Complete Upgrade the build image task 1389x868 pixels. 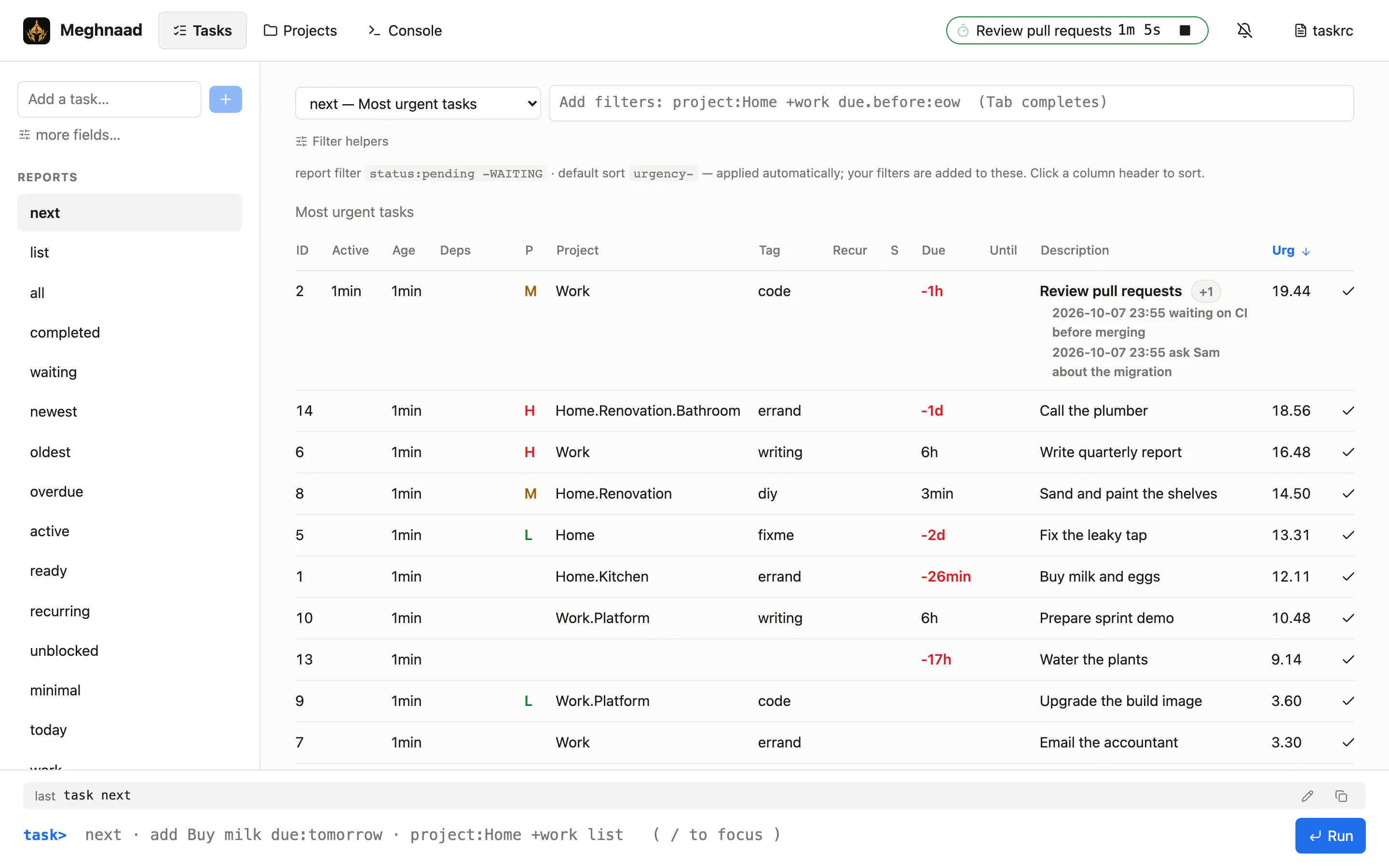point(1348,701)
